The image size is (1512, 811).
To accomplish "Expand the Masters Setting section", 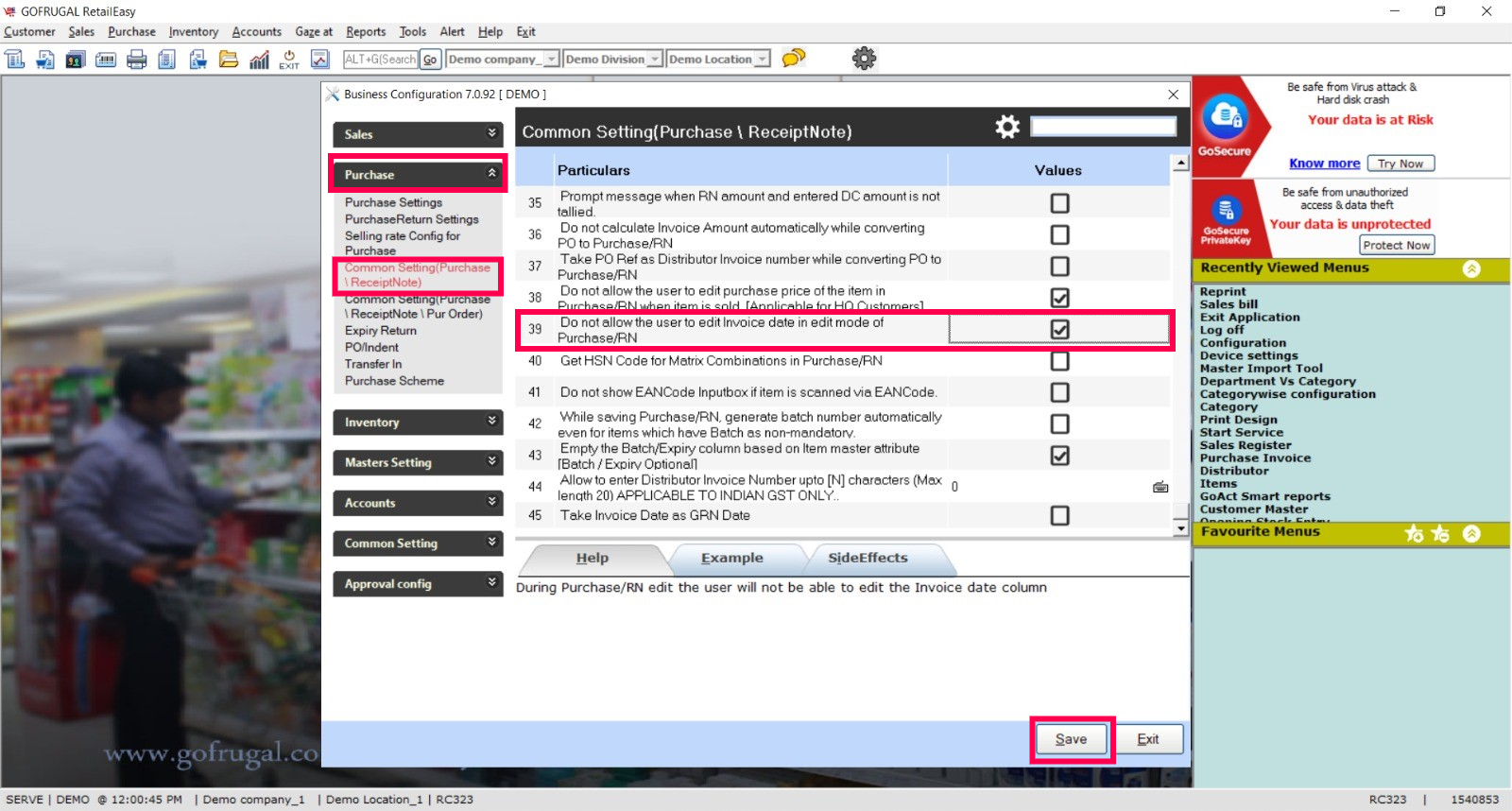I will [418, 462].
